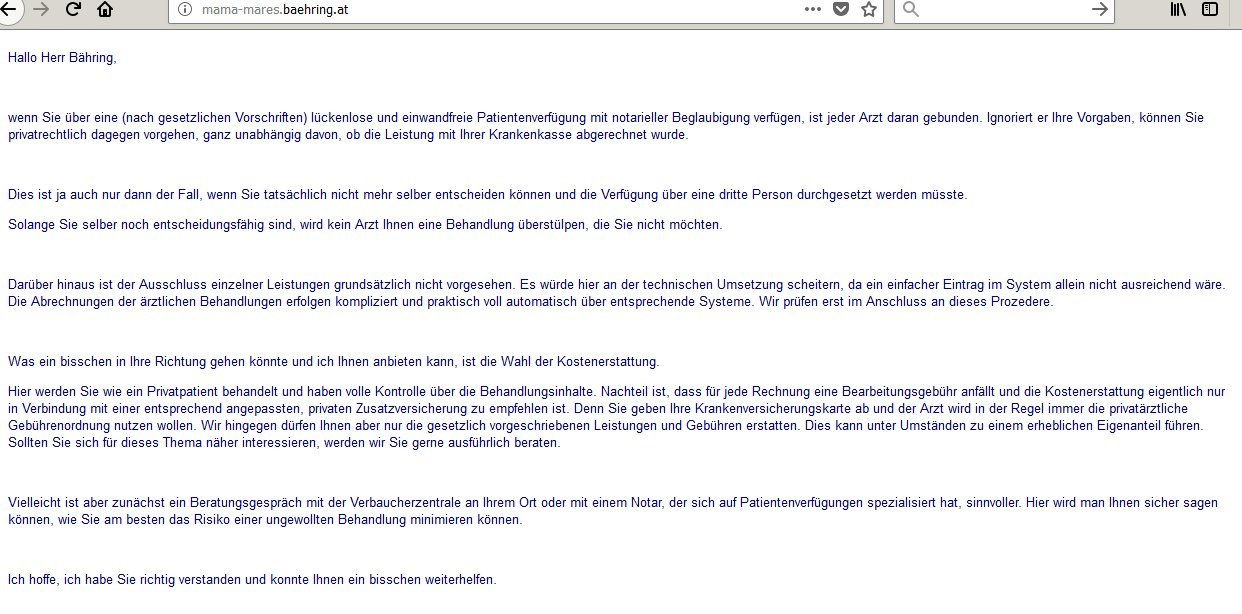Go back to the previous page

8,9
